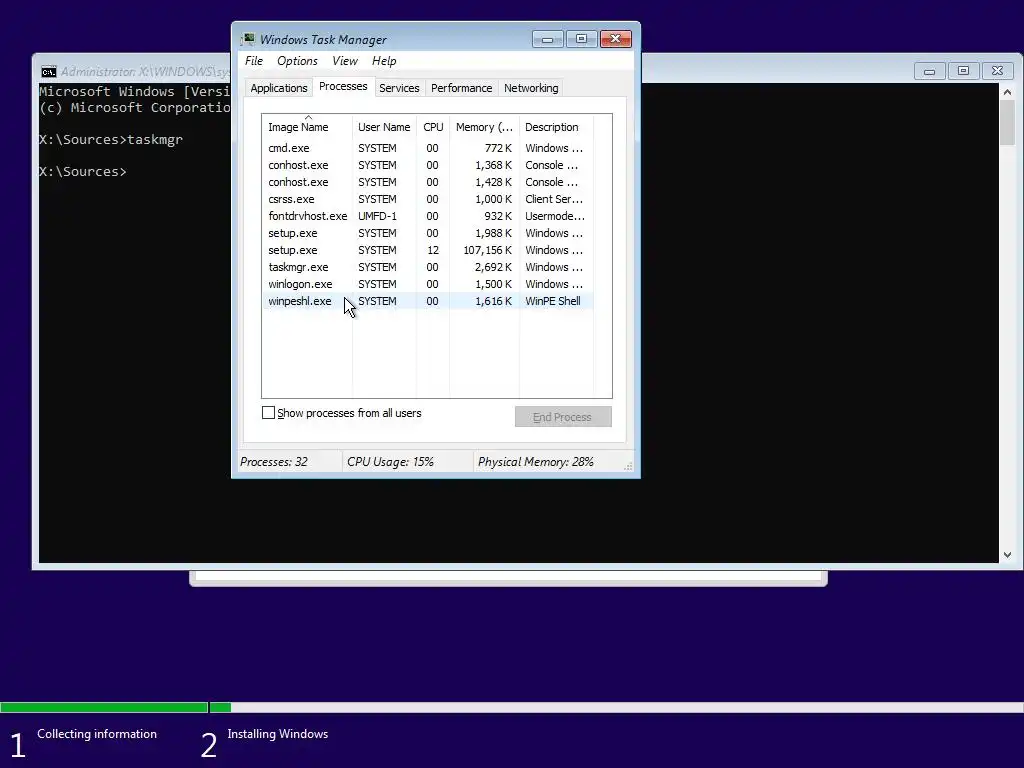
Task: Click the Task Manager title bar icon
Action: [x=248, y=39]
